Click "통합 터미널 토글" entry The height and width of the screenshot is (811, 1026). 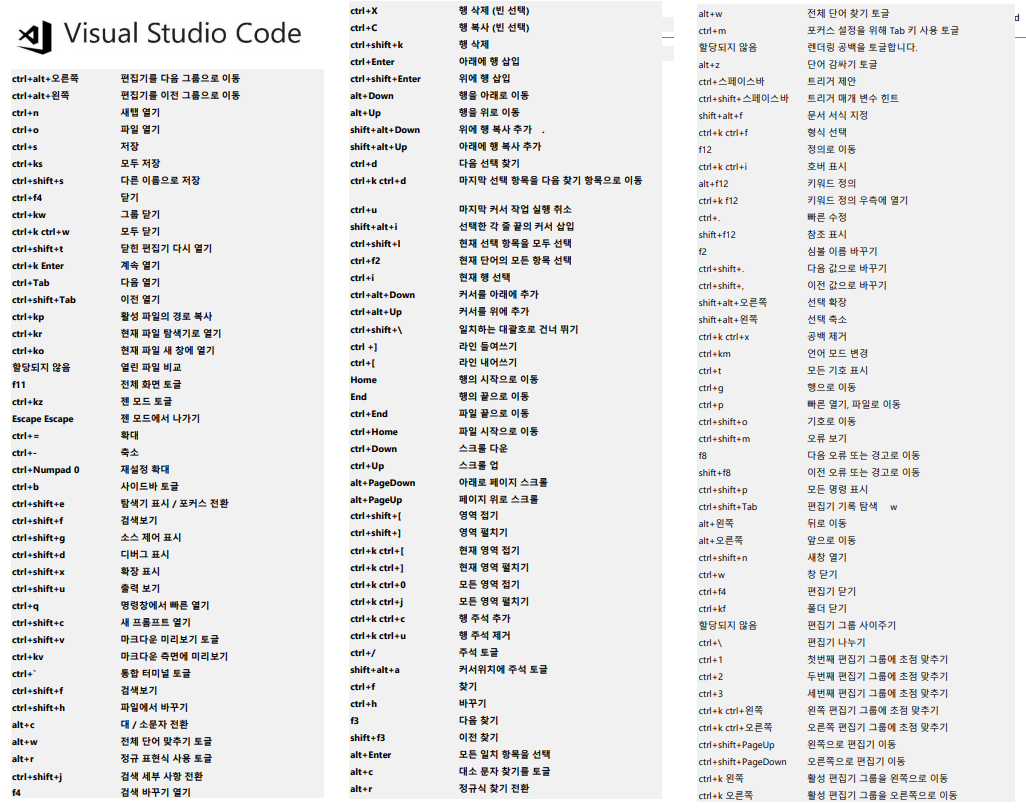point(155,673)
